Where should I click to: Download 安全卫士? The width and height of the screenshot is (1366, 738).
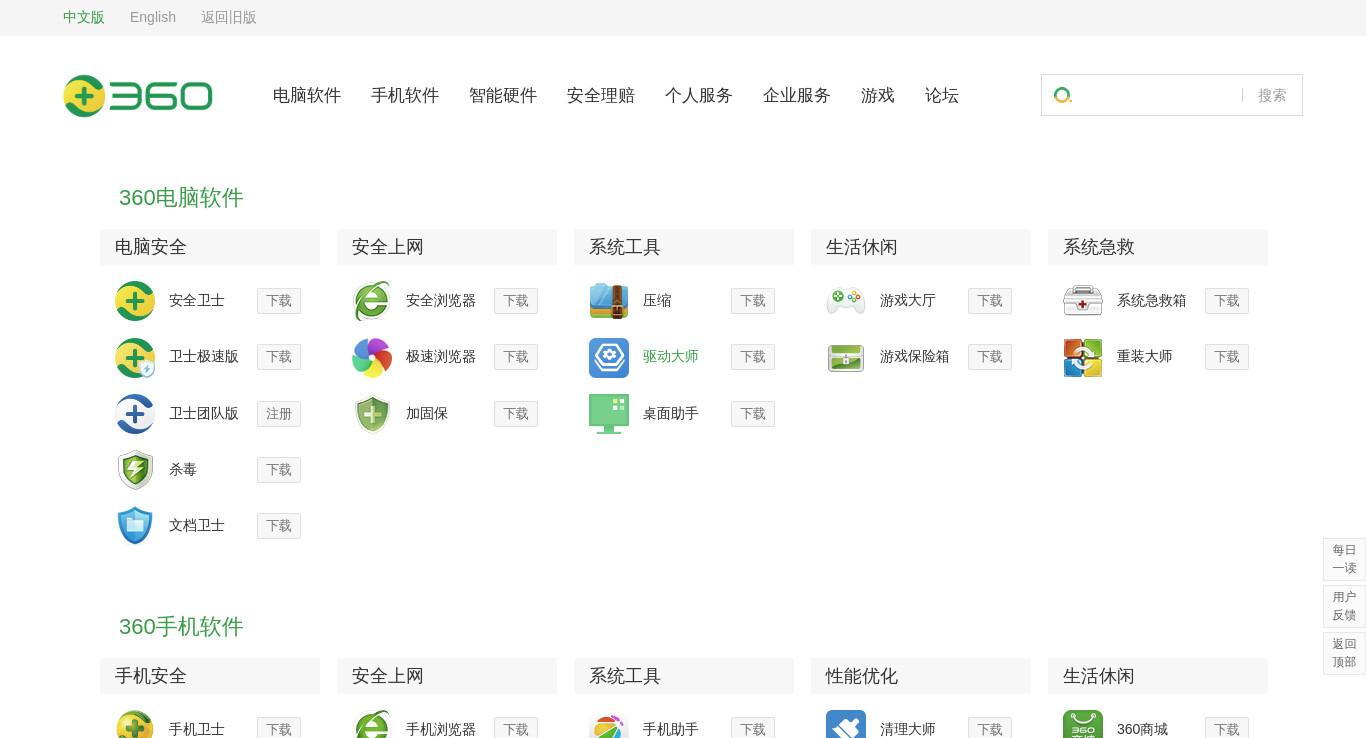click(279, 301)
